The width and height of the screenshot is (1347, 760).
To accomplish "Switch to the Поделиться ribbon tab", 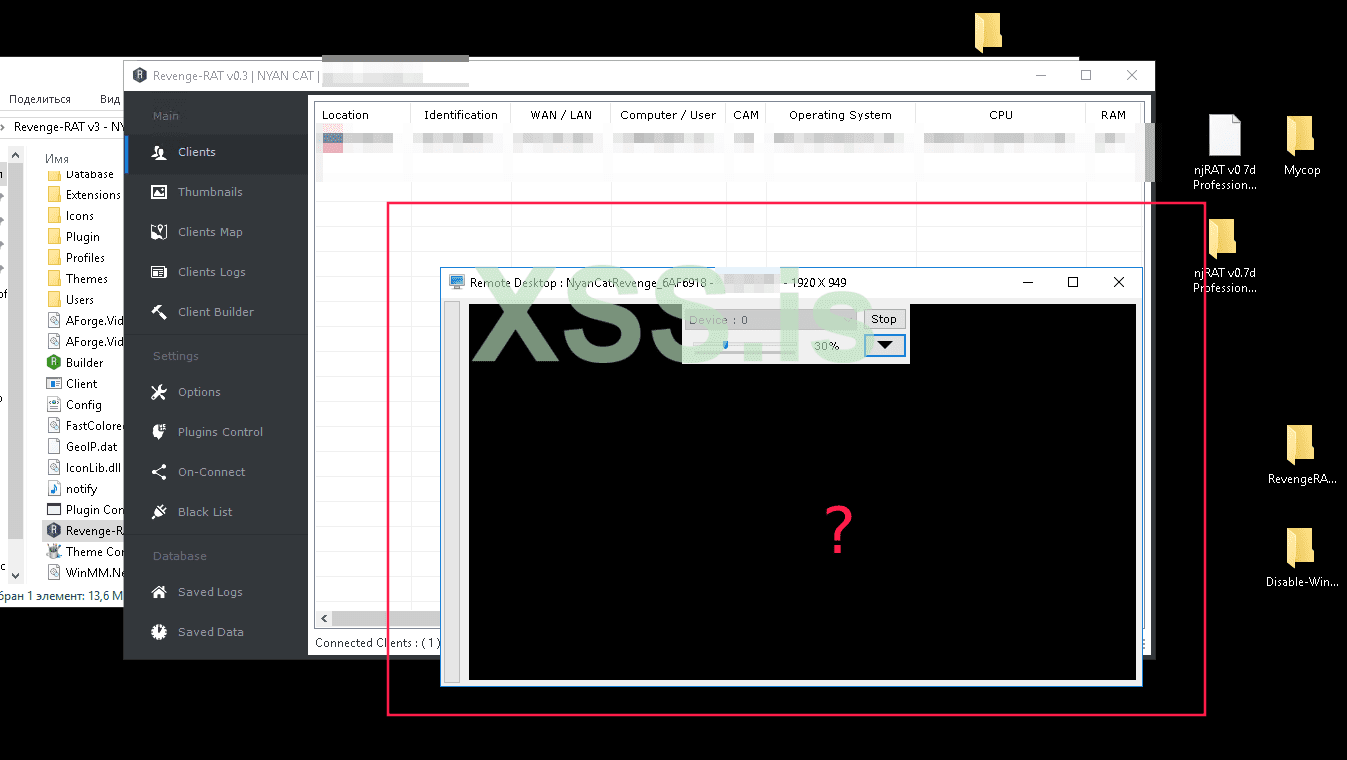I will click(x=38, y=98).
